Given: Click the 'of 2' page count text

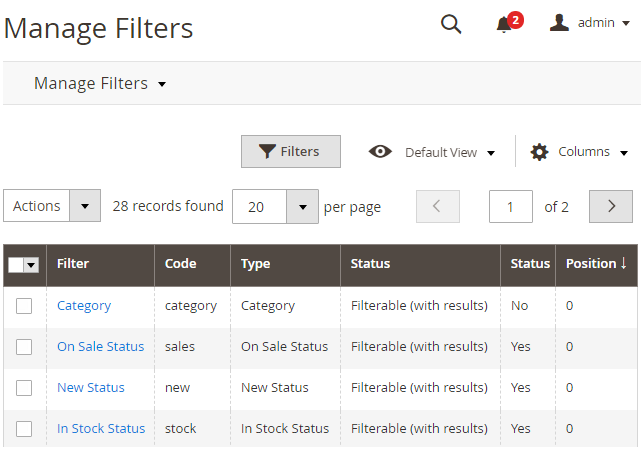Looking at the screenshot, I should click(556, 207).
